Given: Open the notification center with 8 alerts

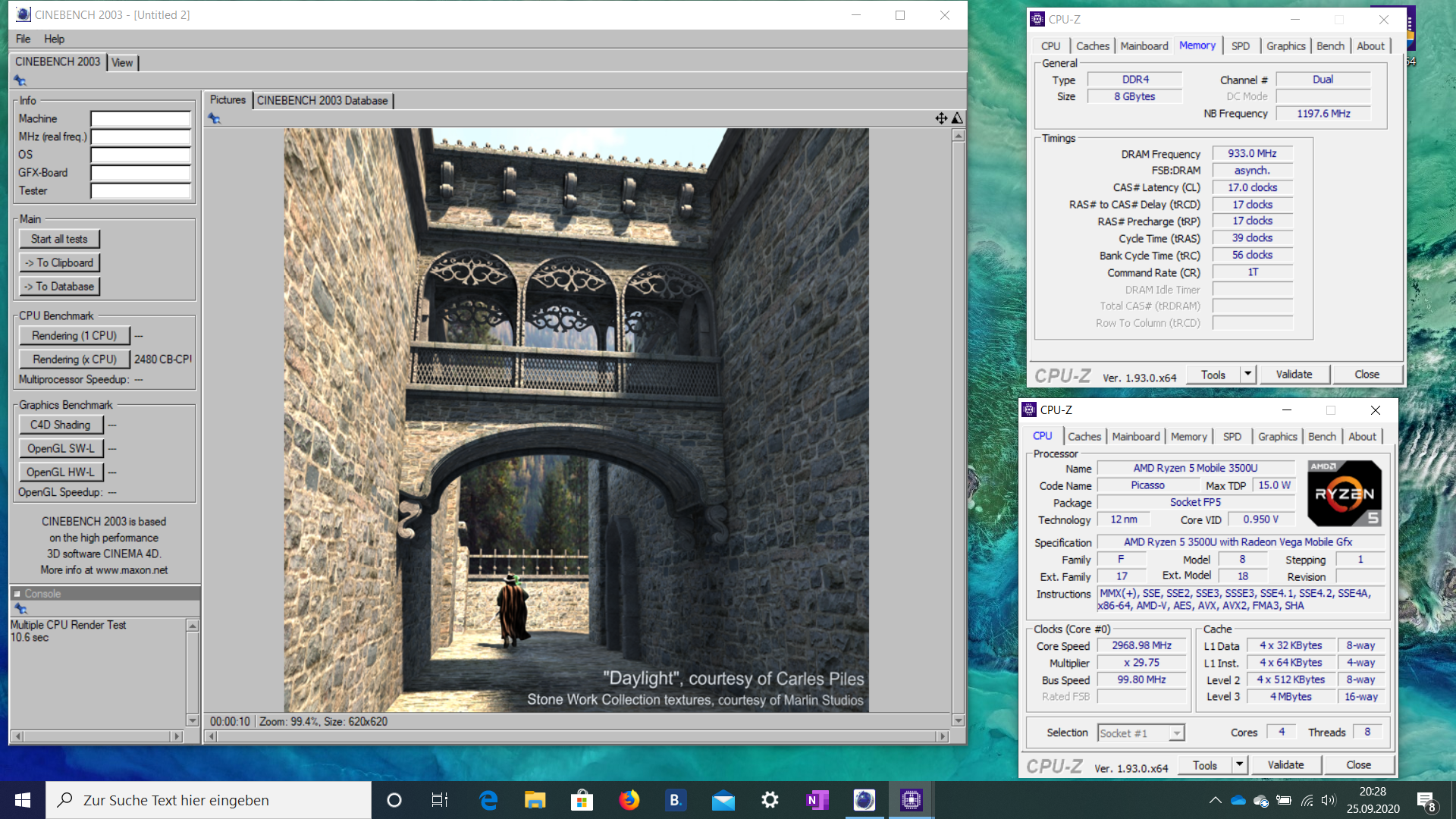Looking at the screenshot, I should click(1426, 801).
